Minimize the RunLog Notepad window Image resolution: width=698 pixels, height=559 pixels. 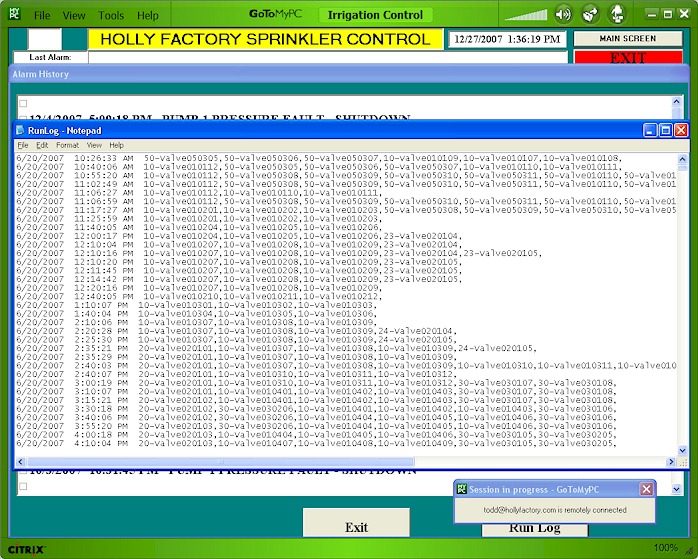point(650,130)
